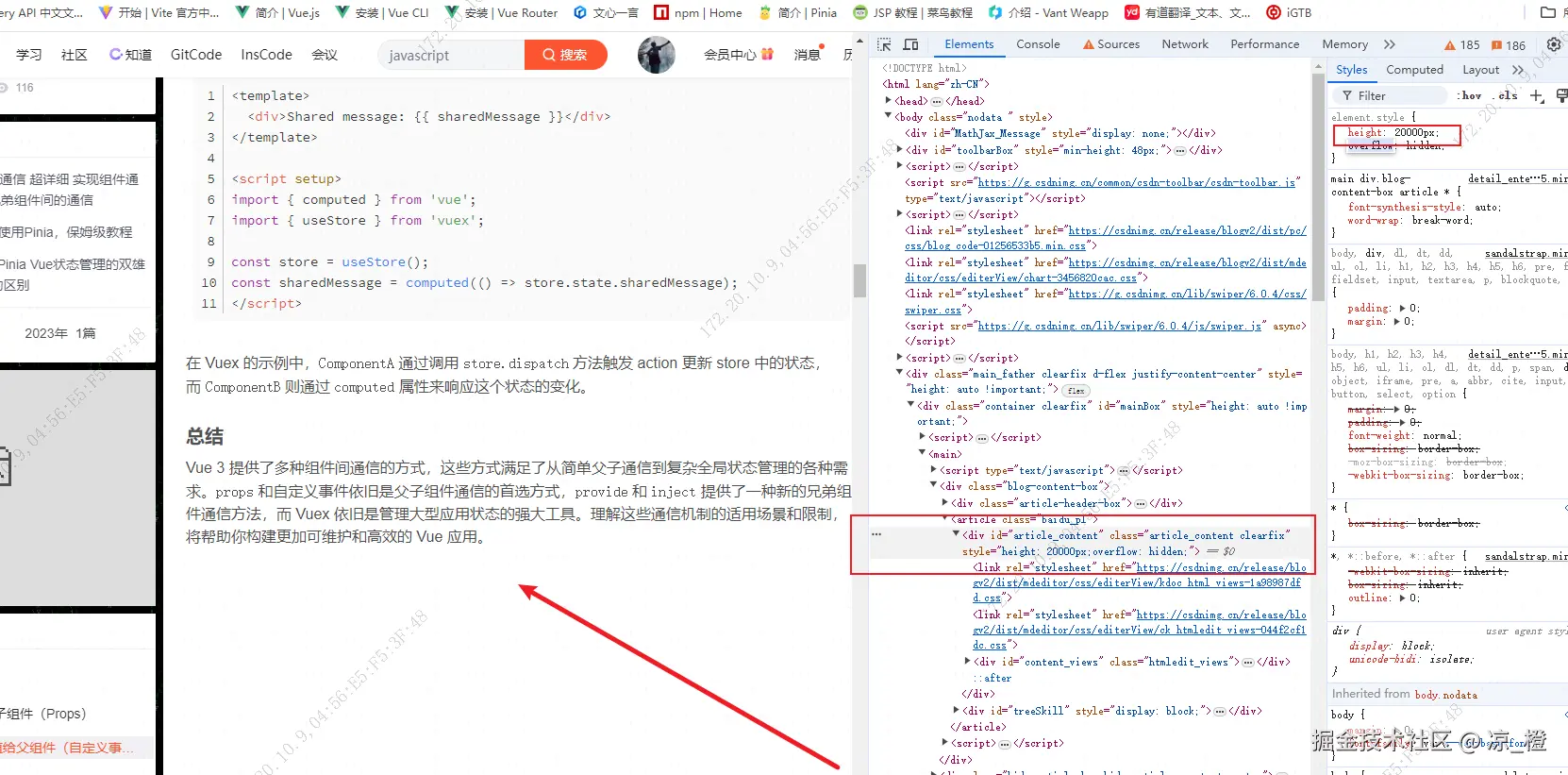Open the 简介 | Pinia bookmark
The width and height of the screenshot is (1568, 775).
tap(797, 12)
